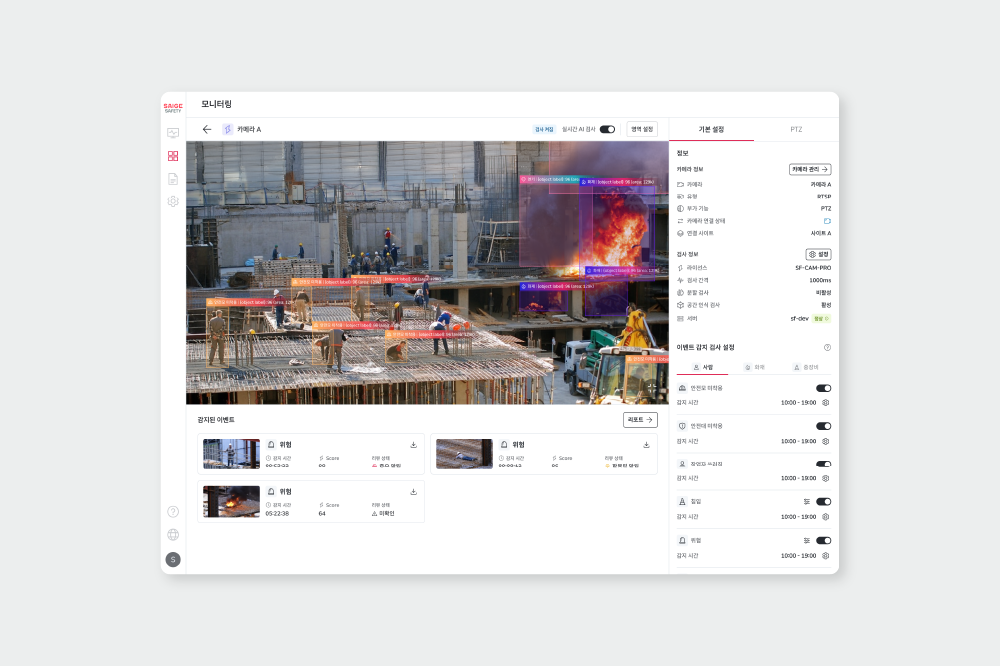Switch off the 위험 detection toggle
The height and width of the screenshot is (666, 1000).
click(823, 540)
